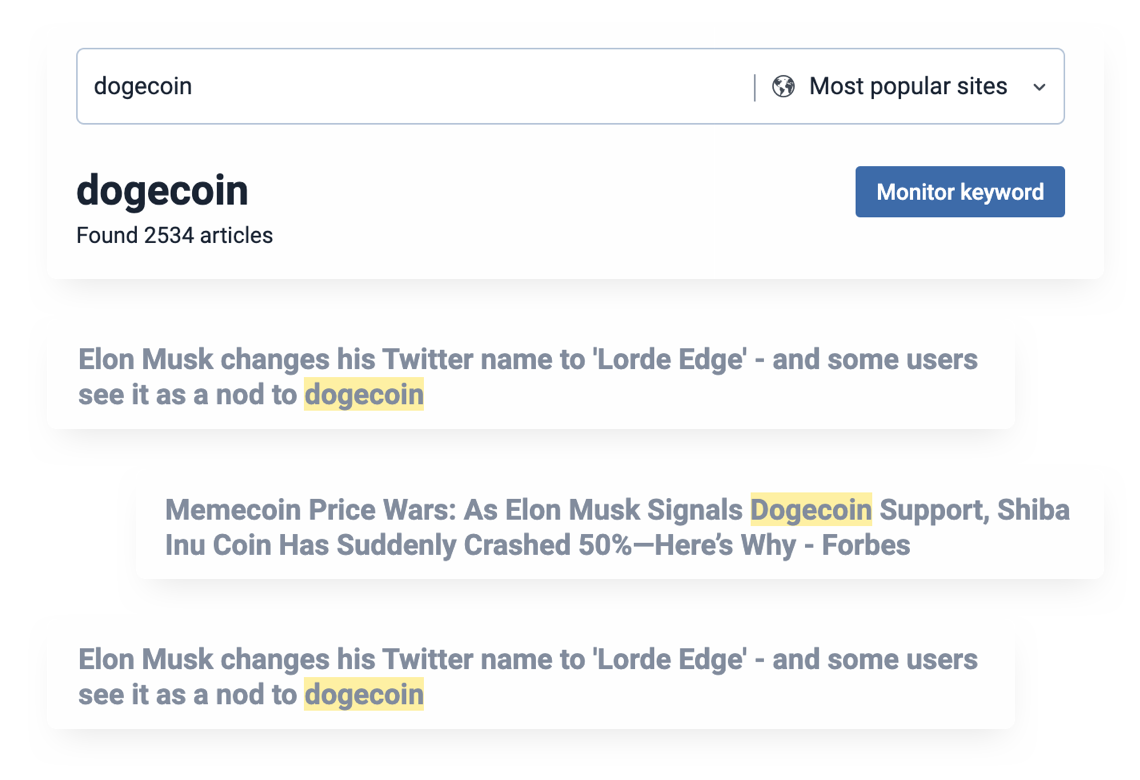
Task: Open the bottom 'Lorde Edge' article headline
Action: tap(528, 677)
